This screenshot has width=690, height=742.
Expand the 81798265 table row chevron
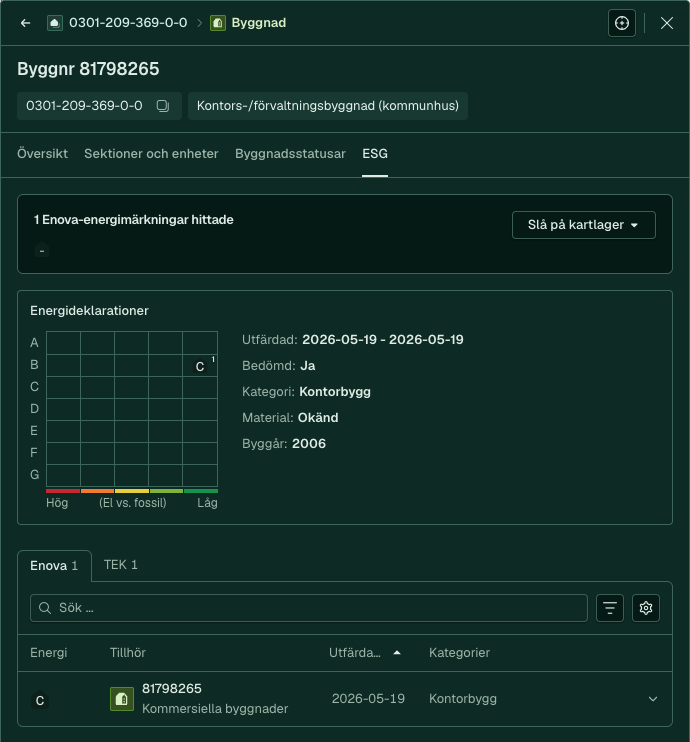653,698
